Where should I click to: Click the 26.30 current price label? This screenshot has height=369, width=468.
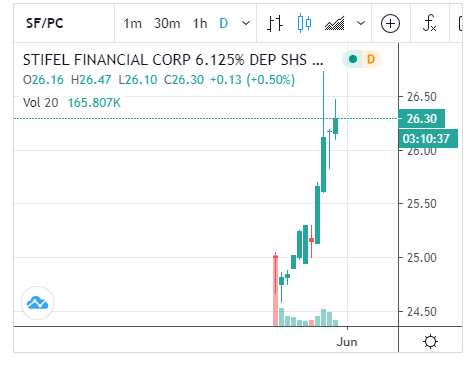click(x=422, y=119)
